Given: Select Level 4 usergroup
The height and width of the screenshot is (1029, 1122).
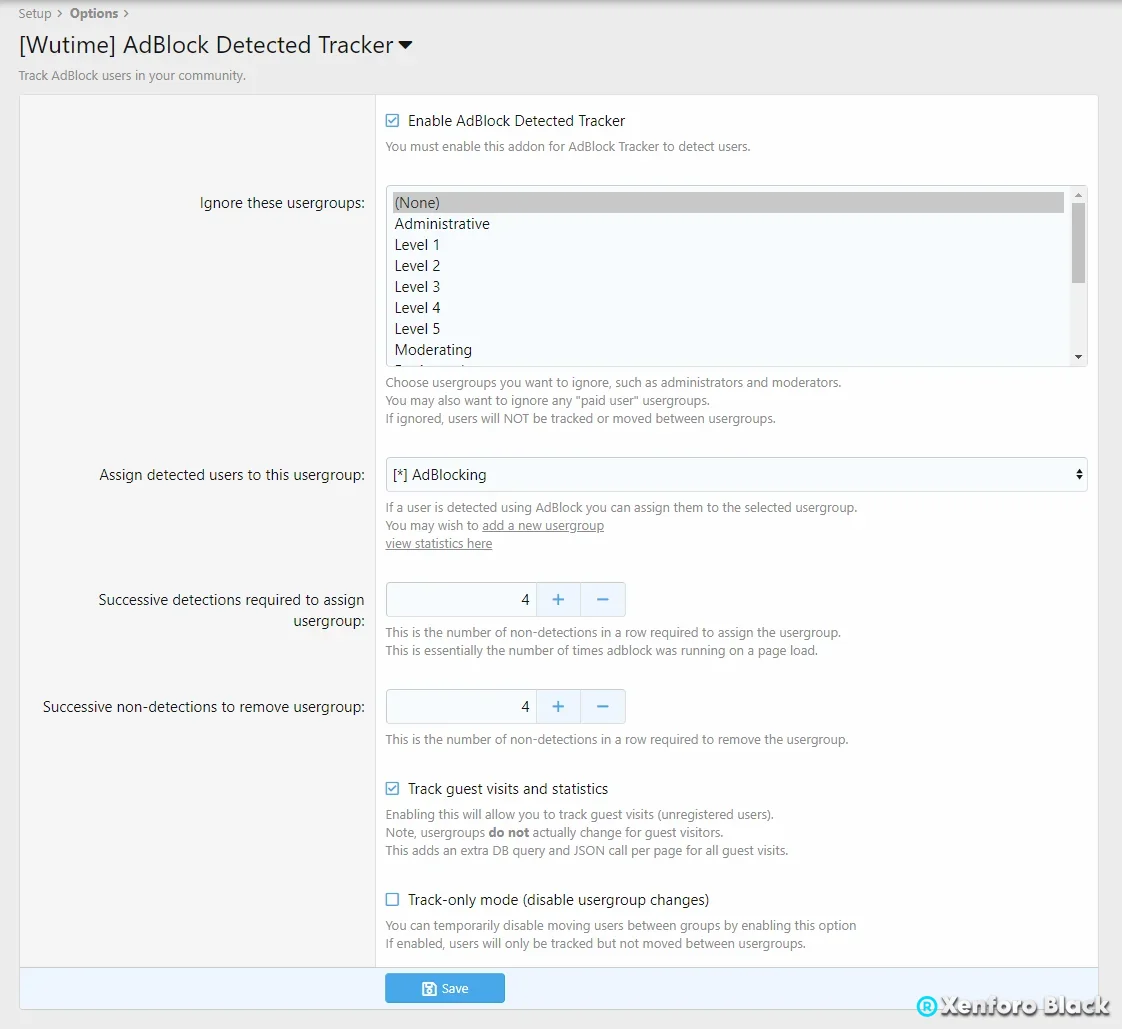Looking at the screenshot, I should [728, 308].
